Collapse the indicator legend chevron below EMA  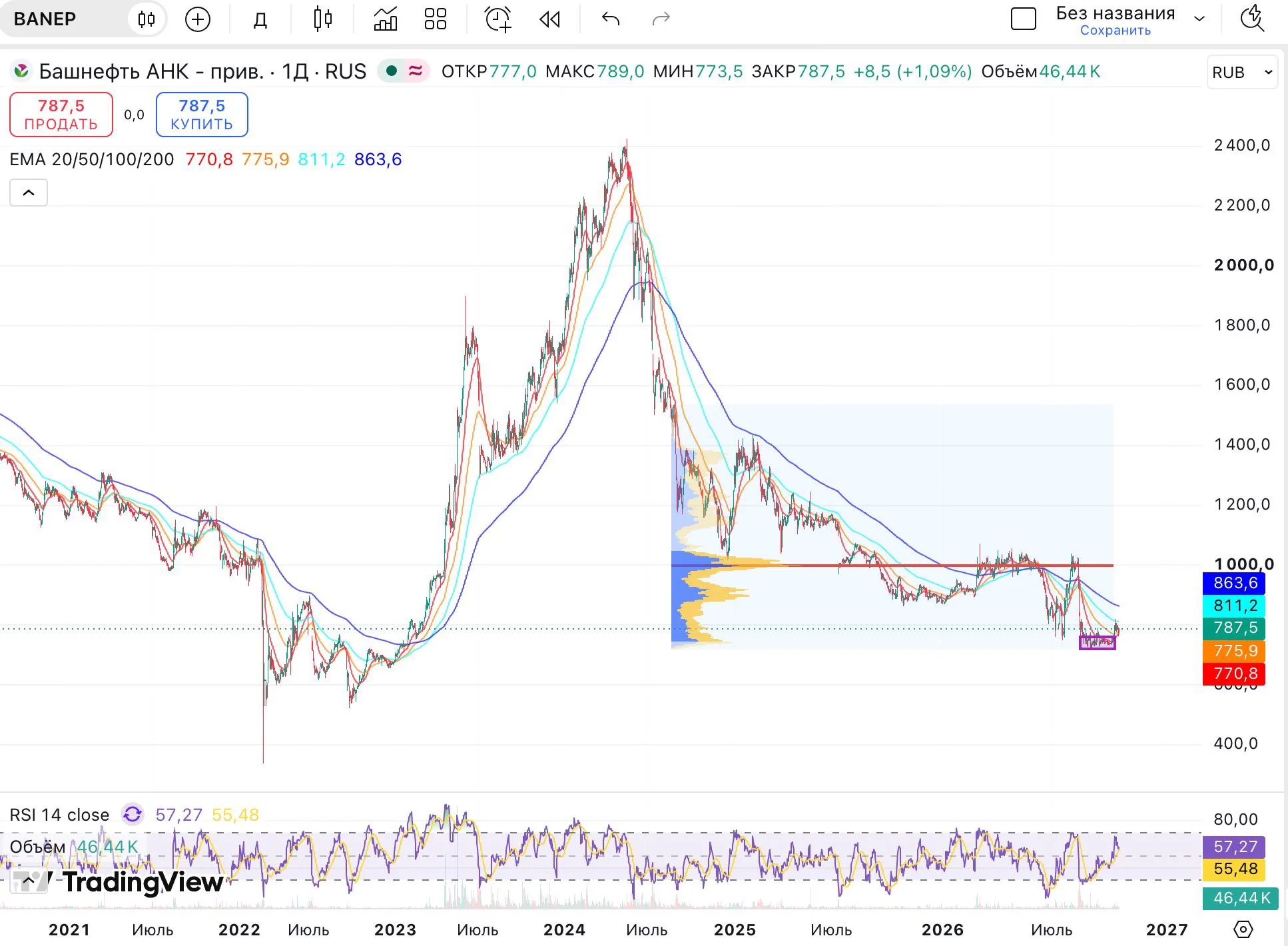tap(29, 193)
